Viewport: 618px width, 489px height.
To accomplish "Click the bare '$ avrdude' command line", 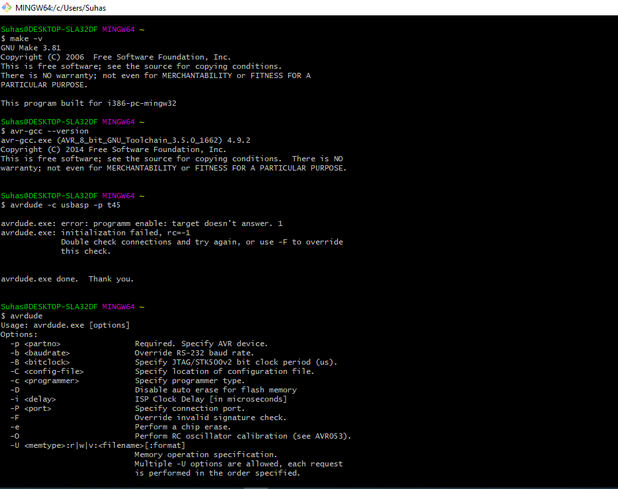I will pyautogui.click(x=22, y=316).
